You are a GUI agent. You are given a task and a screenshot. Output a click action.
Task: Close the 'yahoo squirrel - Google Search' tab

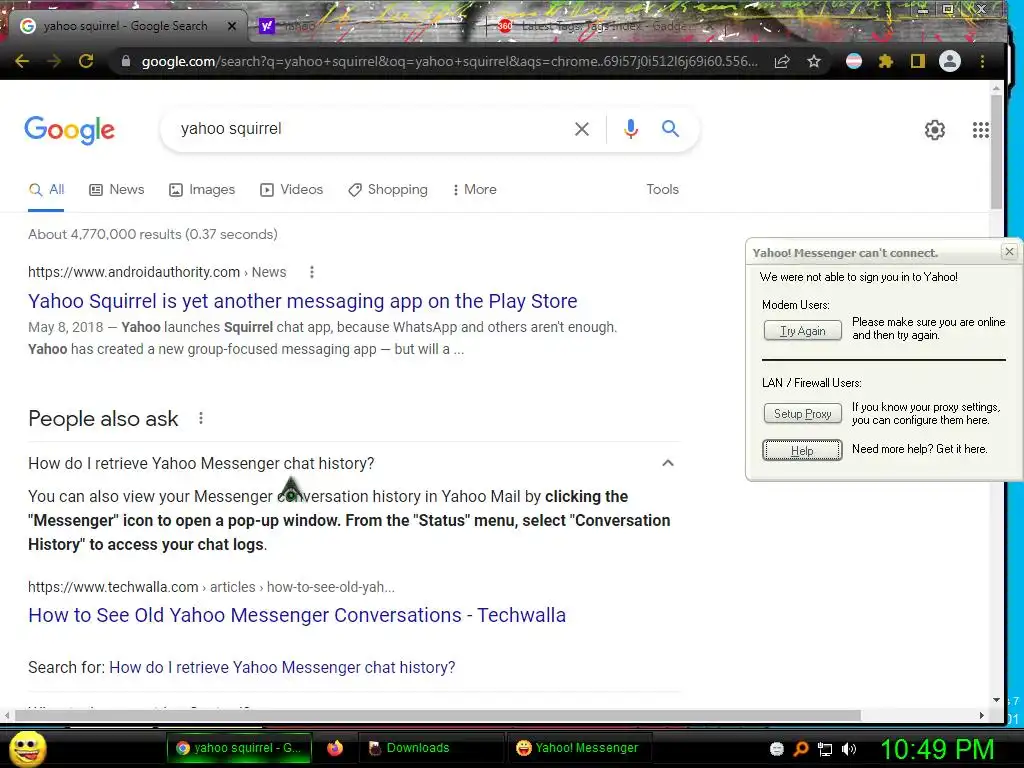(232, 26)
